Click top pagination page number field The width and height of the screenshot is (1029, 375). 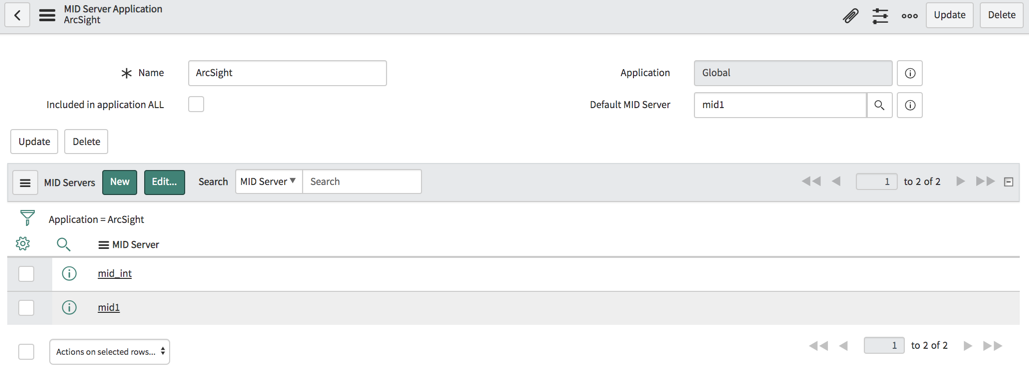[877, 181]
